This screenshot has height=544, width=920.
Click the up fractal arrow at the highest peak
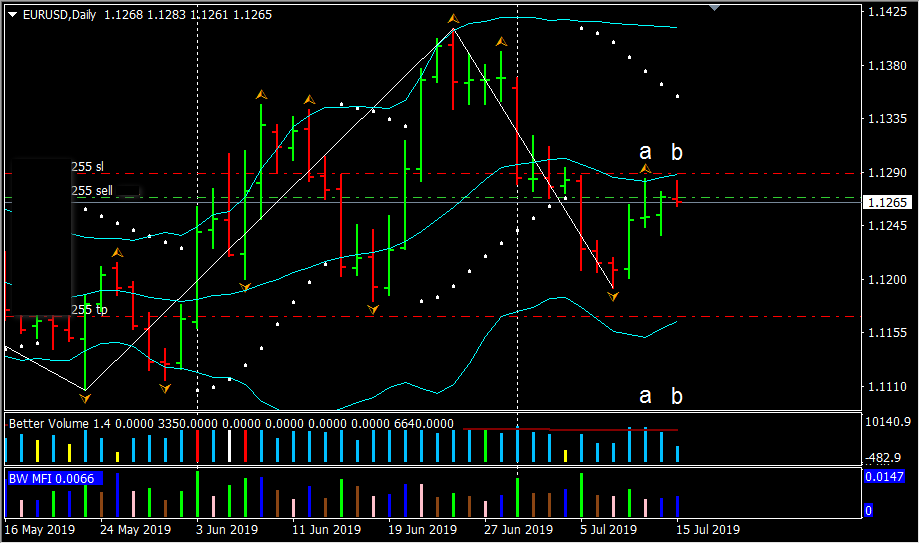click(x=453, y=19)
